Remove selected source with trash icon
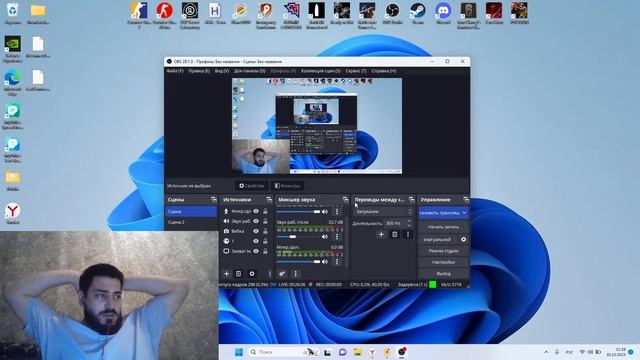Image resolution: width=640 pixels, height=360 pixels. click(239, 273)
